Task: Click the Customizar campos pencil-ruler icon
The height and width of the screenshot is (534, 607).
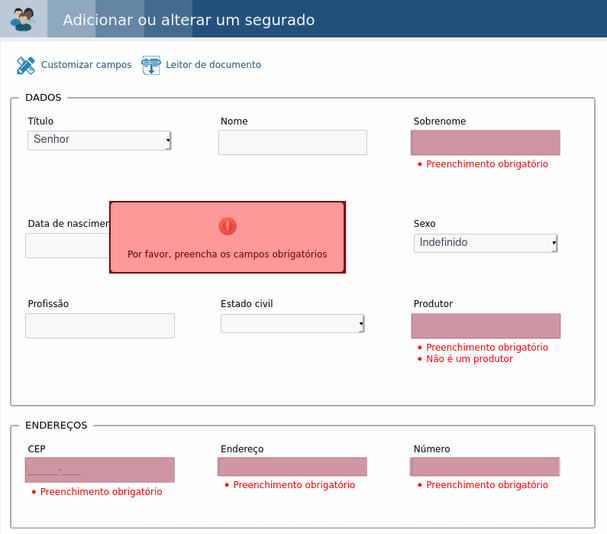Action: pyautogui.click(x=26, y=65)
